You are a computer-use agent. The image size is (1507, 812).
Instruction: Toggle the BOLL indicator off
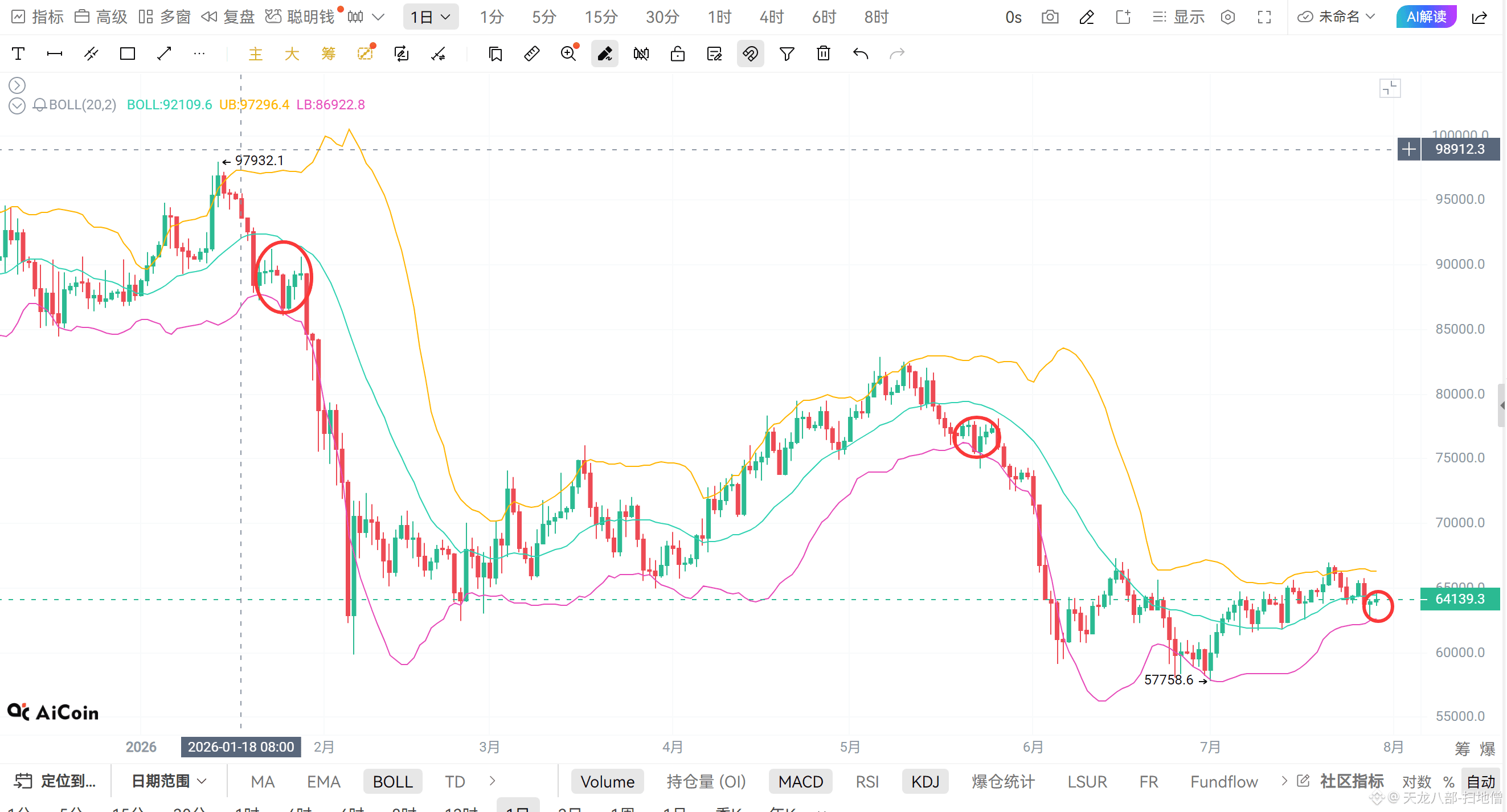pyautogui.click(x=392, y=782)
